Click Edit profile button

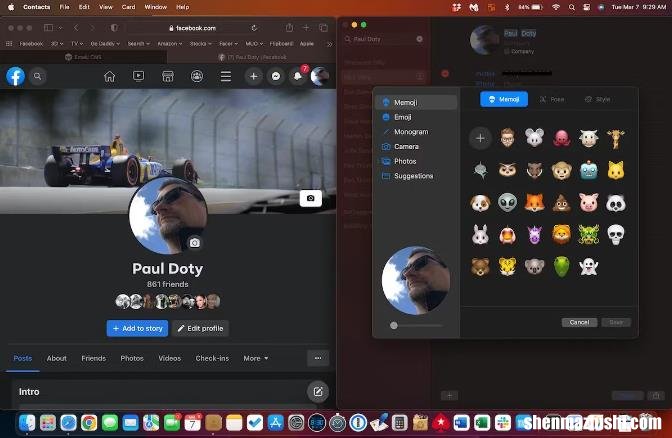pos(201,329)
